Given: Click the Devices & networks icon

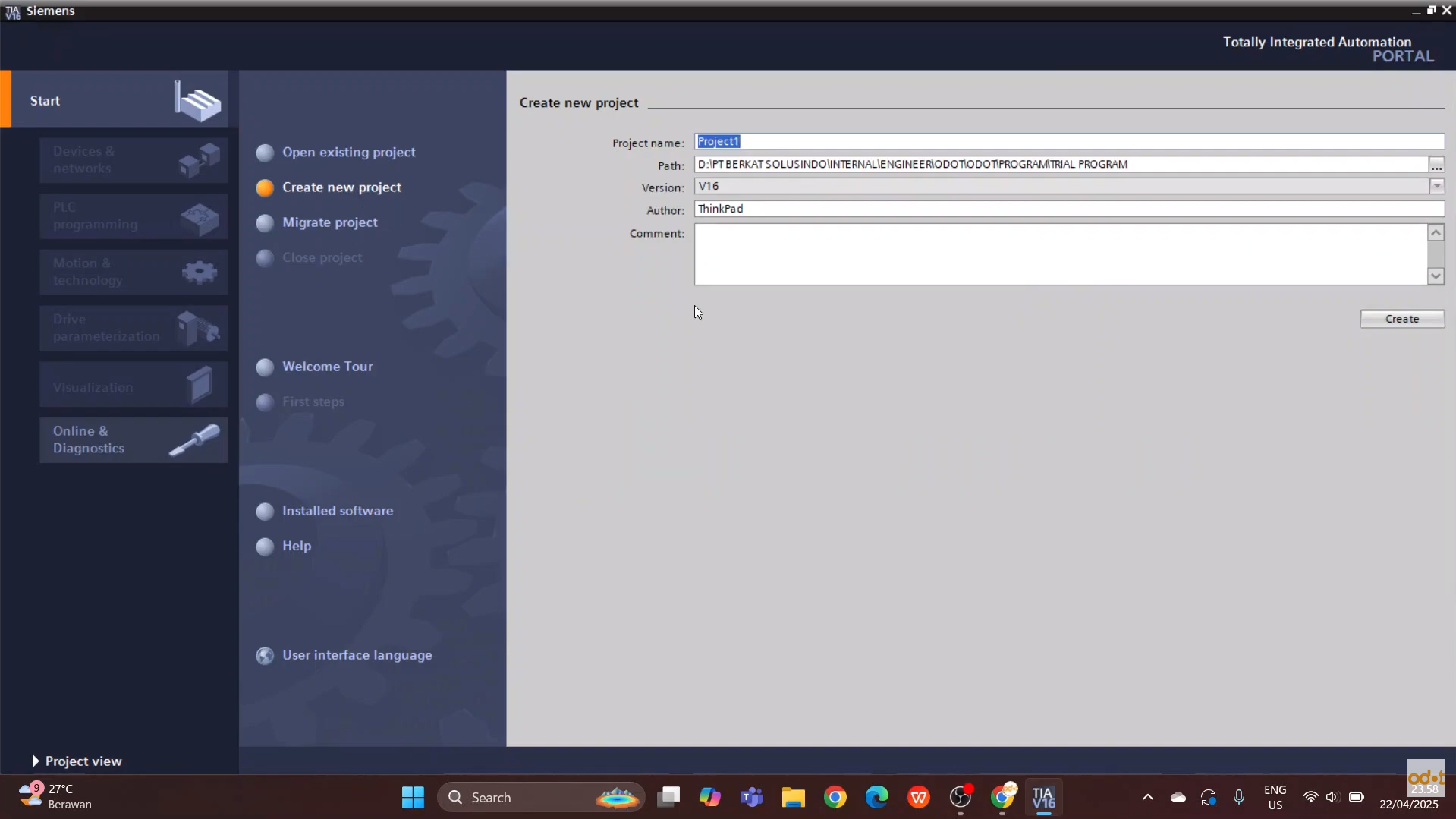Looking at the screenshot, I should pyautogui.click(x=199, y=160).
